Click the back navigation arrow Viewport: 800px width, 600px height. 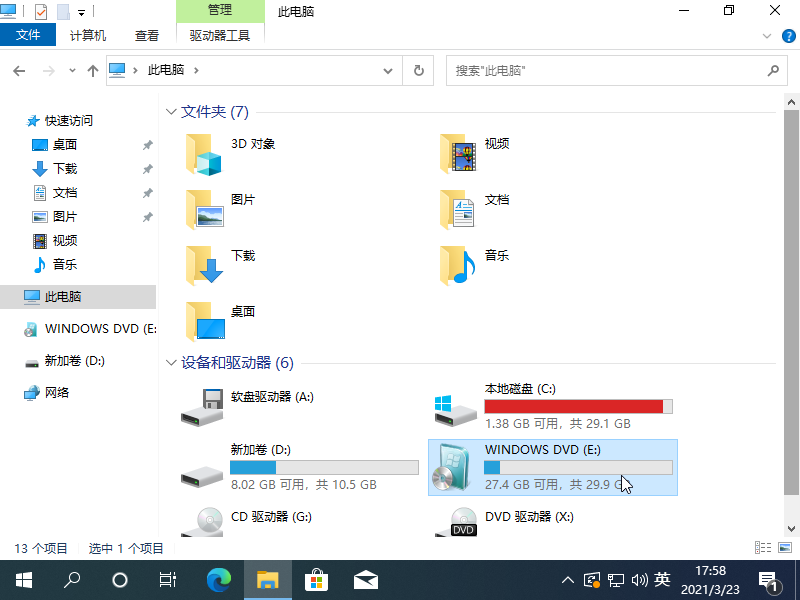point(18,71)
